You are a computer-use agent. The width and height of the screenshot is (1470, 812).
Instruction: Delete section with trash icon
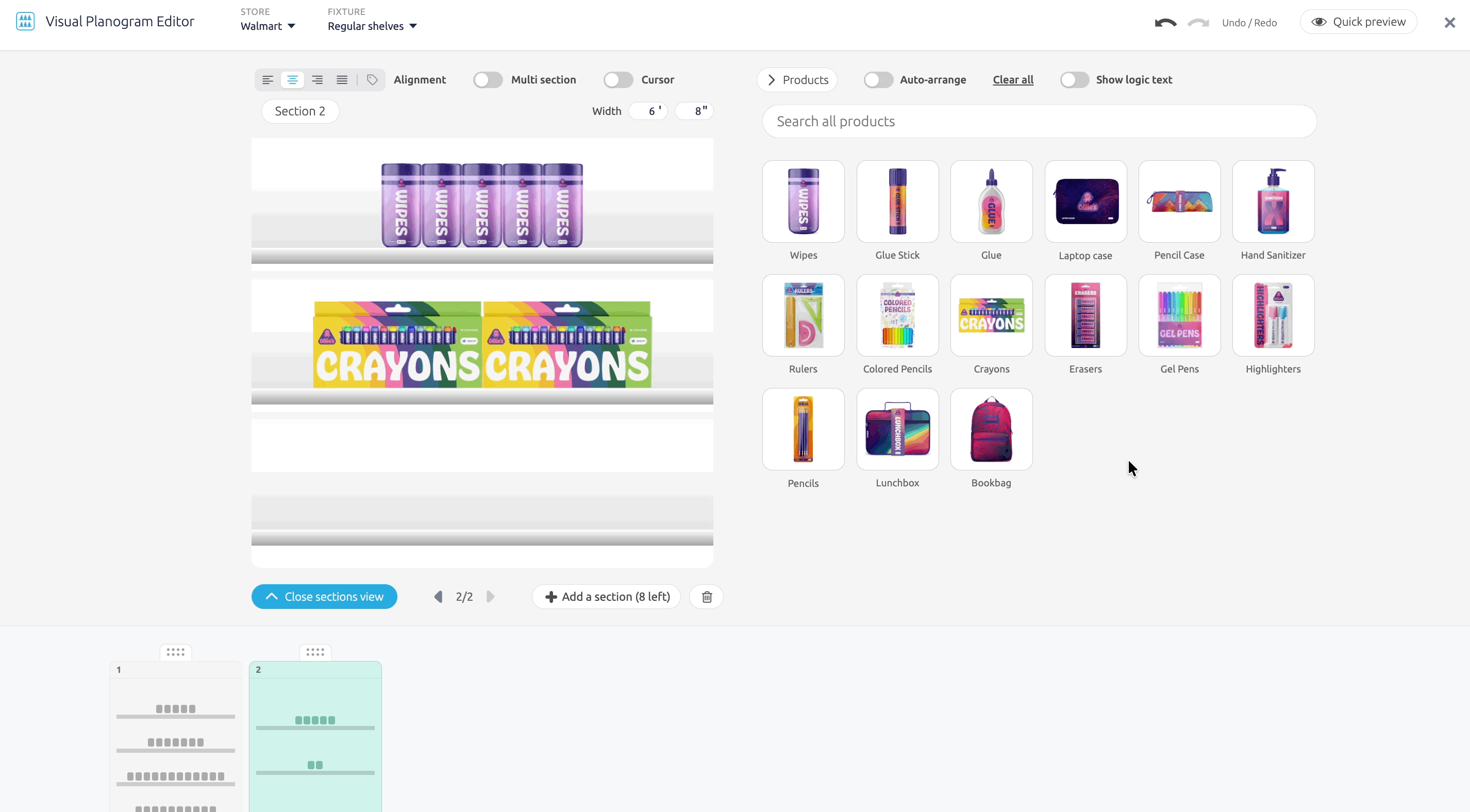(707, 597)
